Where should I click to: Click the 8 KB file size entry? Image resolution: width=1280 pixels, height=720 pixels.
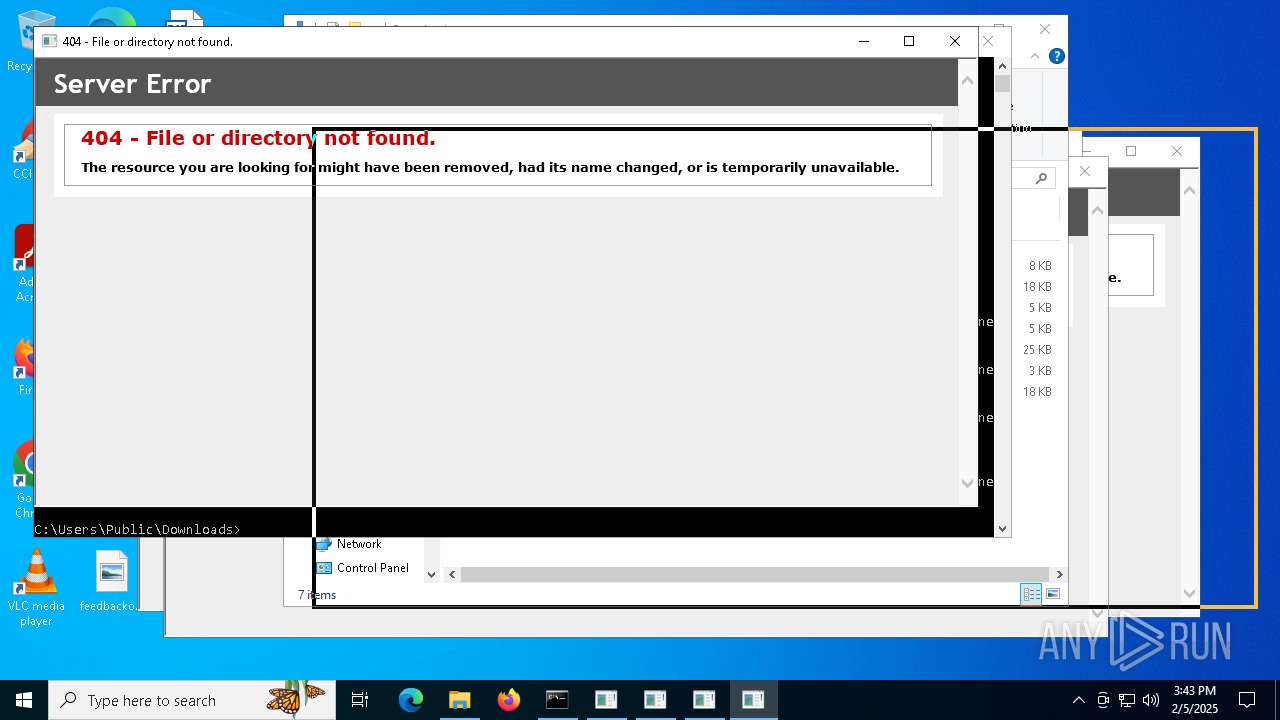coord(1040,266)
